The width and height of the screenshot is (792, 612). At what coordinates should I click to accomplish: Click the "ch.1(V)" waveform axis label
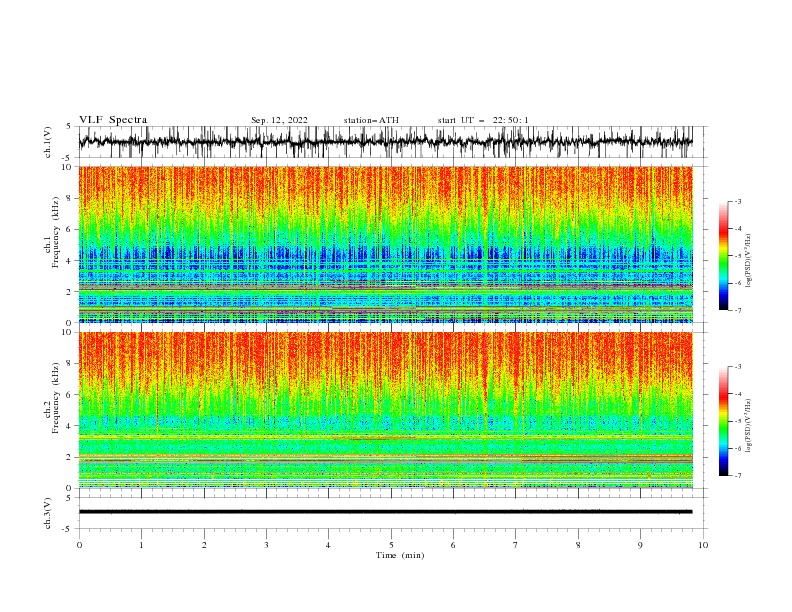click(48, 142)
